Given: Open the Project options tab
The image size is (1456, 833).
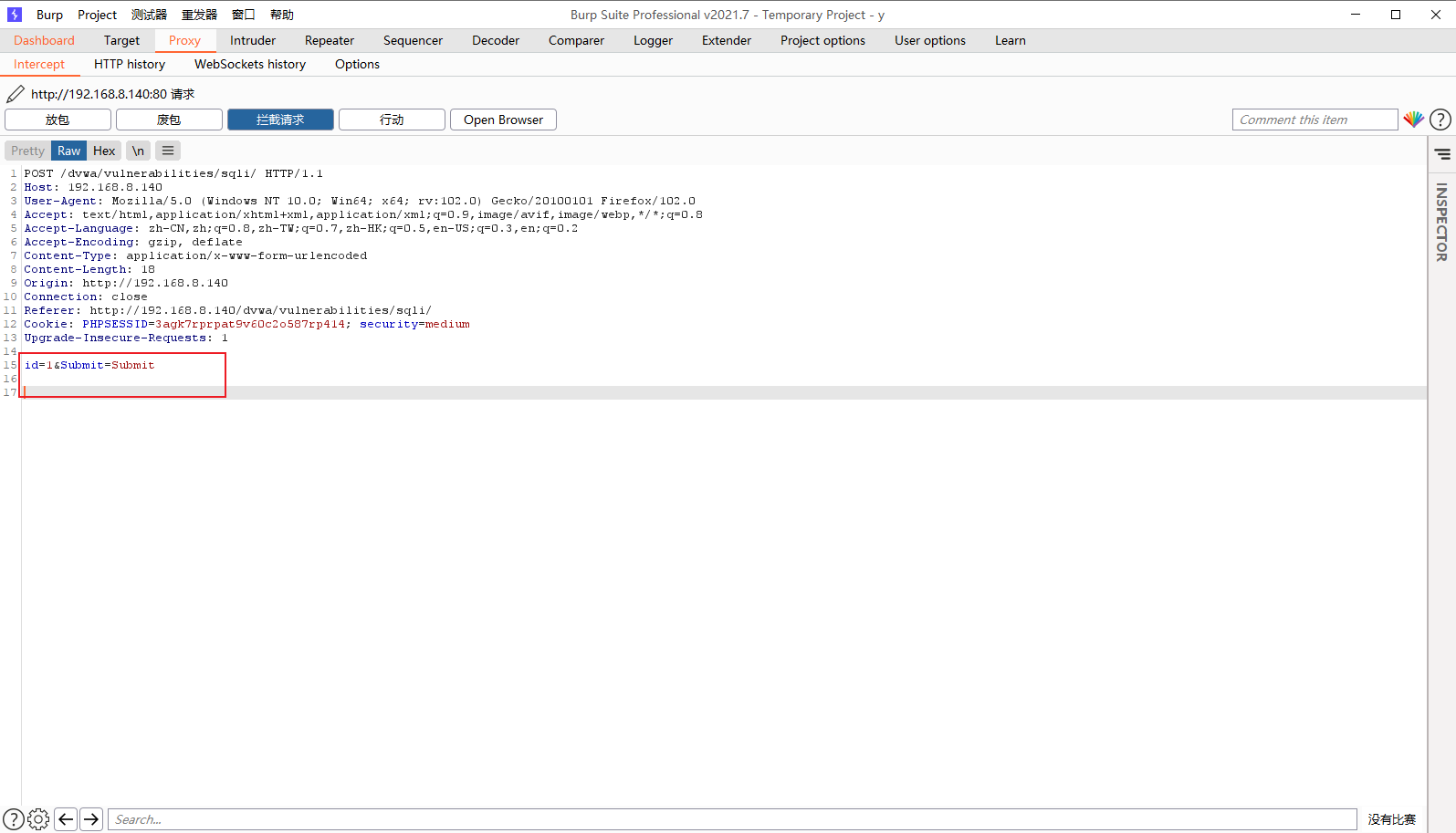Looking at the screenshot, I should point(822,40).
